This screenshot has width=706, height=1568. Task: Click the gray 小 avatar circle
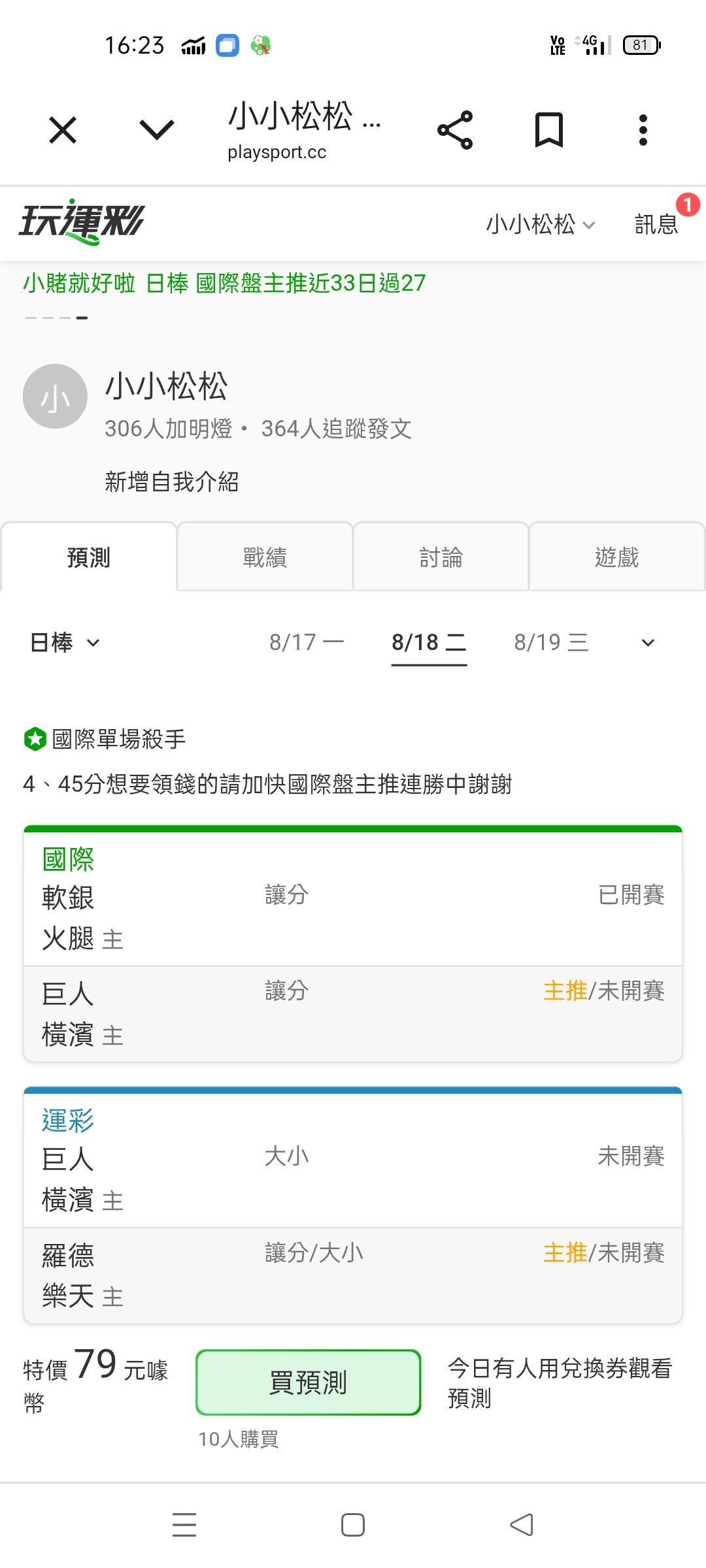[x=55, y=397]
